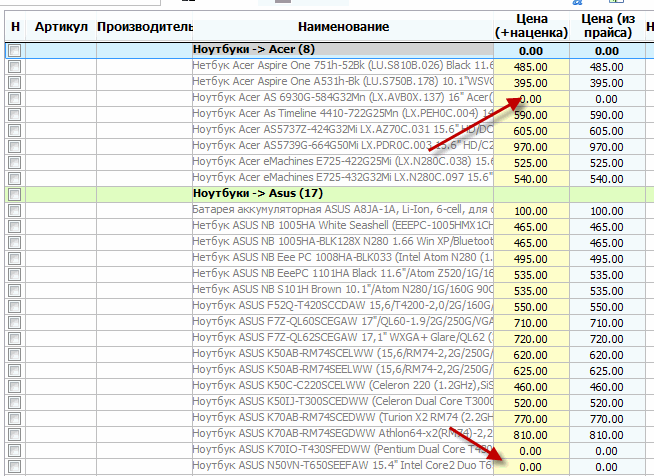Viewport: 654px width, 476px height.
Task: Select the group title Ноутбуки -> Asus (17)
Action: coord(258,193)
